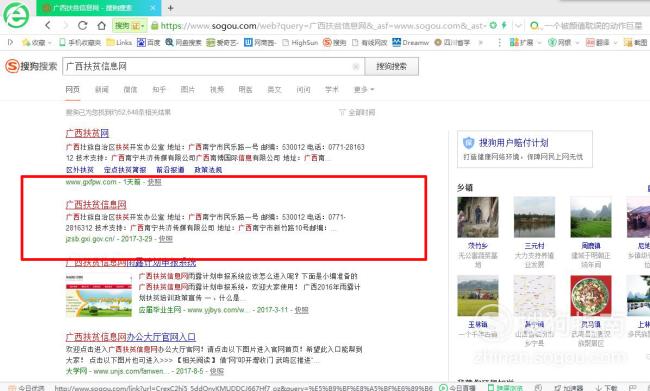
Task: Click the 同德镇 thumbnail
Action: pyautogui.click(x=591, y=217)
